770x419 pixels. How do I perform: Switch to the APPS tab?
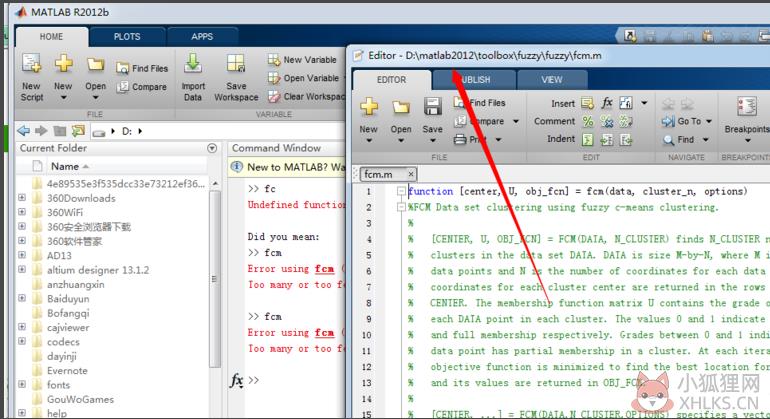pyautogui.click(x=202, y=37)
